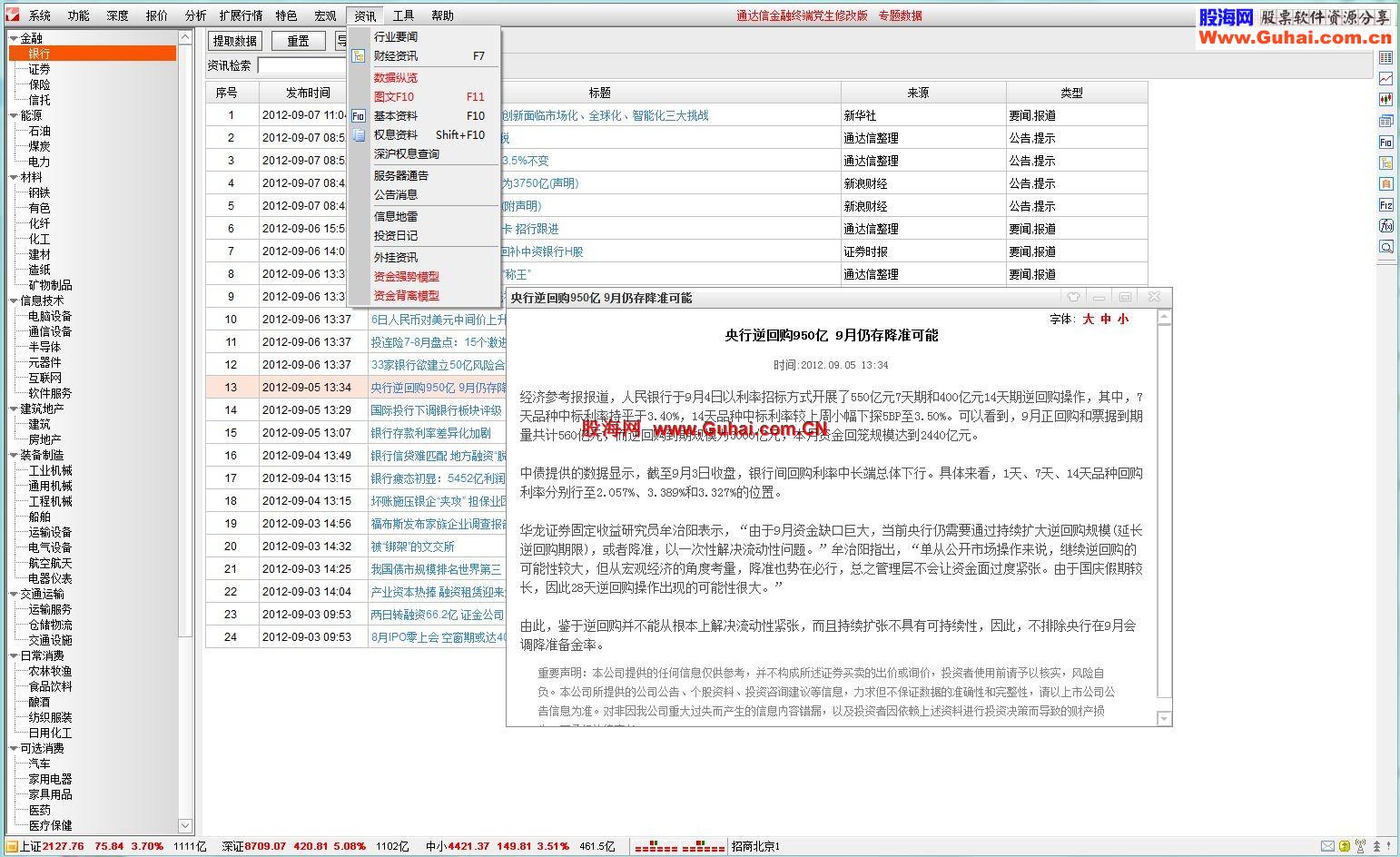
Task: Click the F10 icon beside 基本资料 menu entry
Action: pos(358,116)
